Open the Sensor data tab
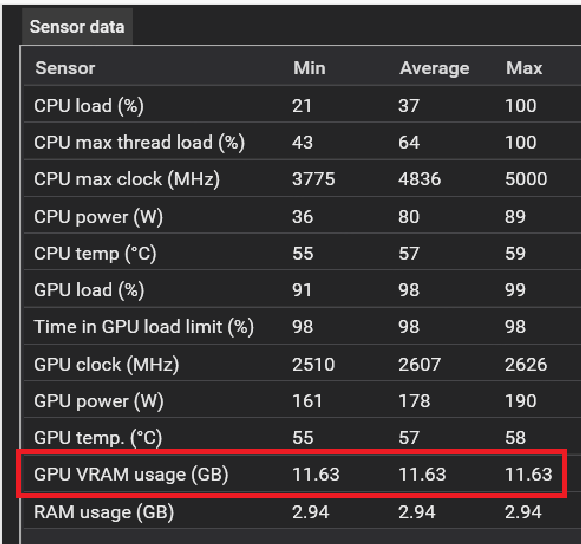 [x=77, y=27]
